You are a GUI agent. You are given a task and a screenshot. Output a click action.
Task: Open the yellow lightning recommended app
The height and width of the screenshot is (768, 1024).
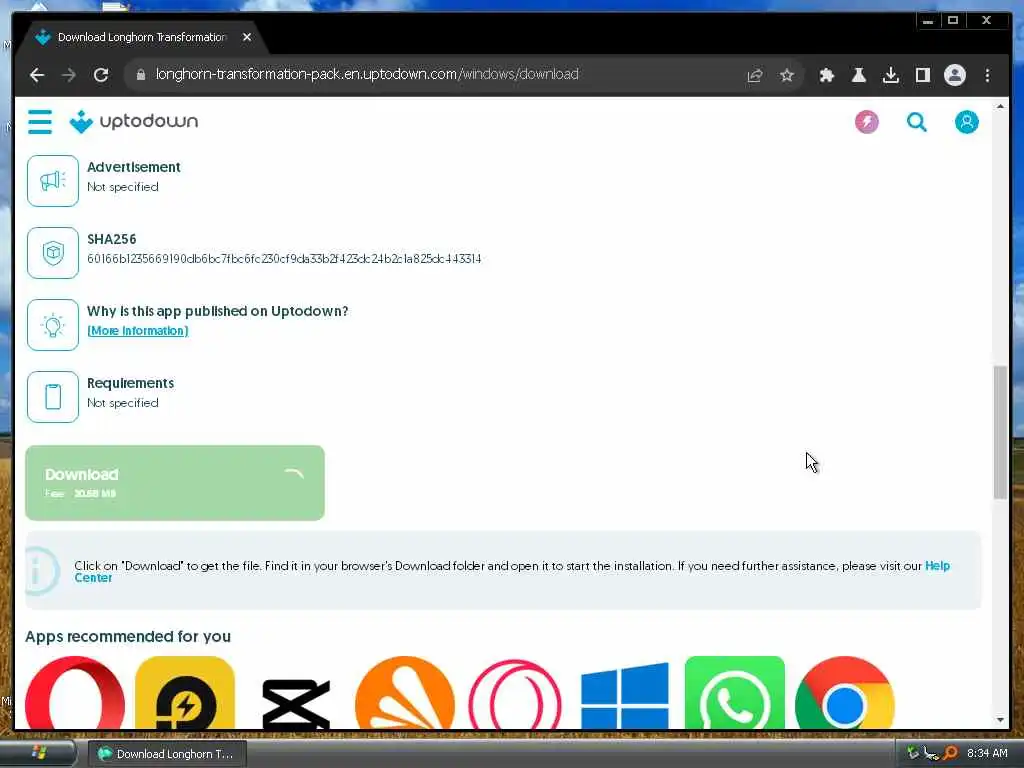click(185, 692)
